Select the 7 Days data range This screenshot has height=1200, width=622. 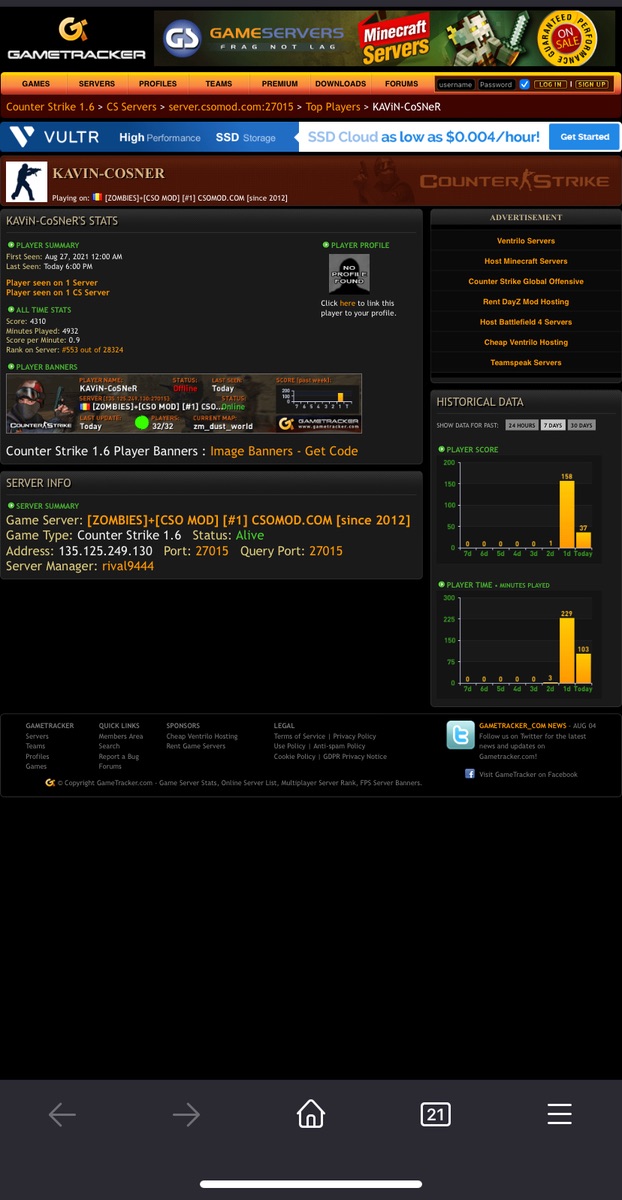point(552,425)
